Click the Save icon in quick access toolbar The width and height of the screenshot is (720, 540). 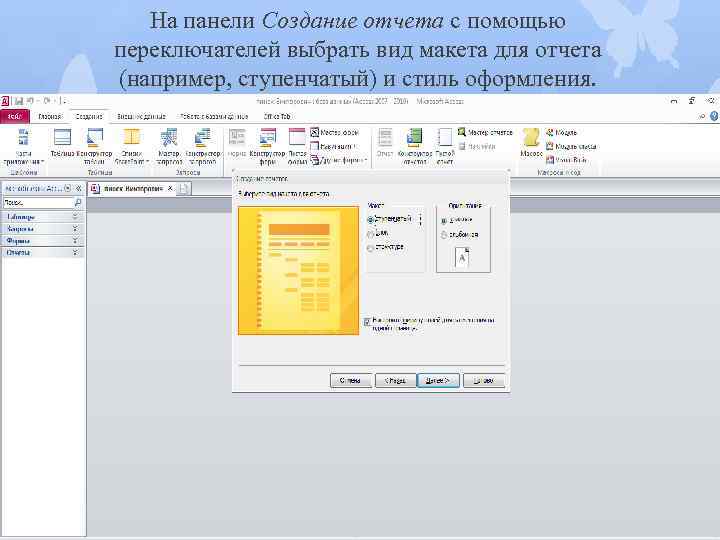pyautogui.click(x=19, y=101)
